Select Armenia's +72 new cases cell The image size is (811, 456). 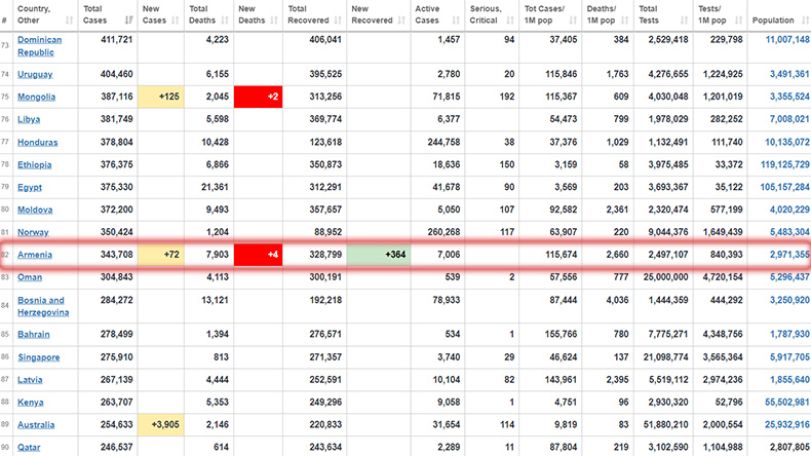tap(161, 254)
